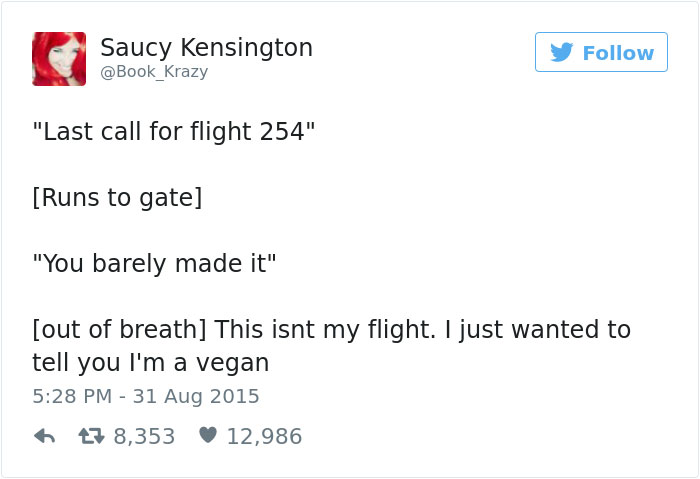The height and width of the screenshot is (479, 700).
Task: Click the "You barely made it" line
Action: [154, 263]
